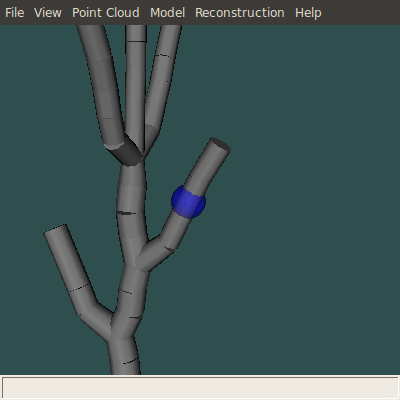The image size is (400, 400).
Task: Select the branch segment above the blue sphere
Action: coord(207,168)
